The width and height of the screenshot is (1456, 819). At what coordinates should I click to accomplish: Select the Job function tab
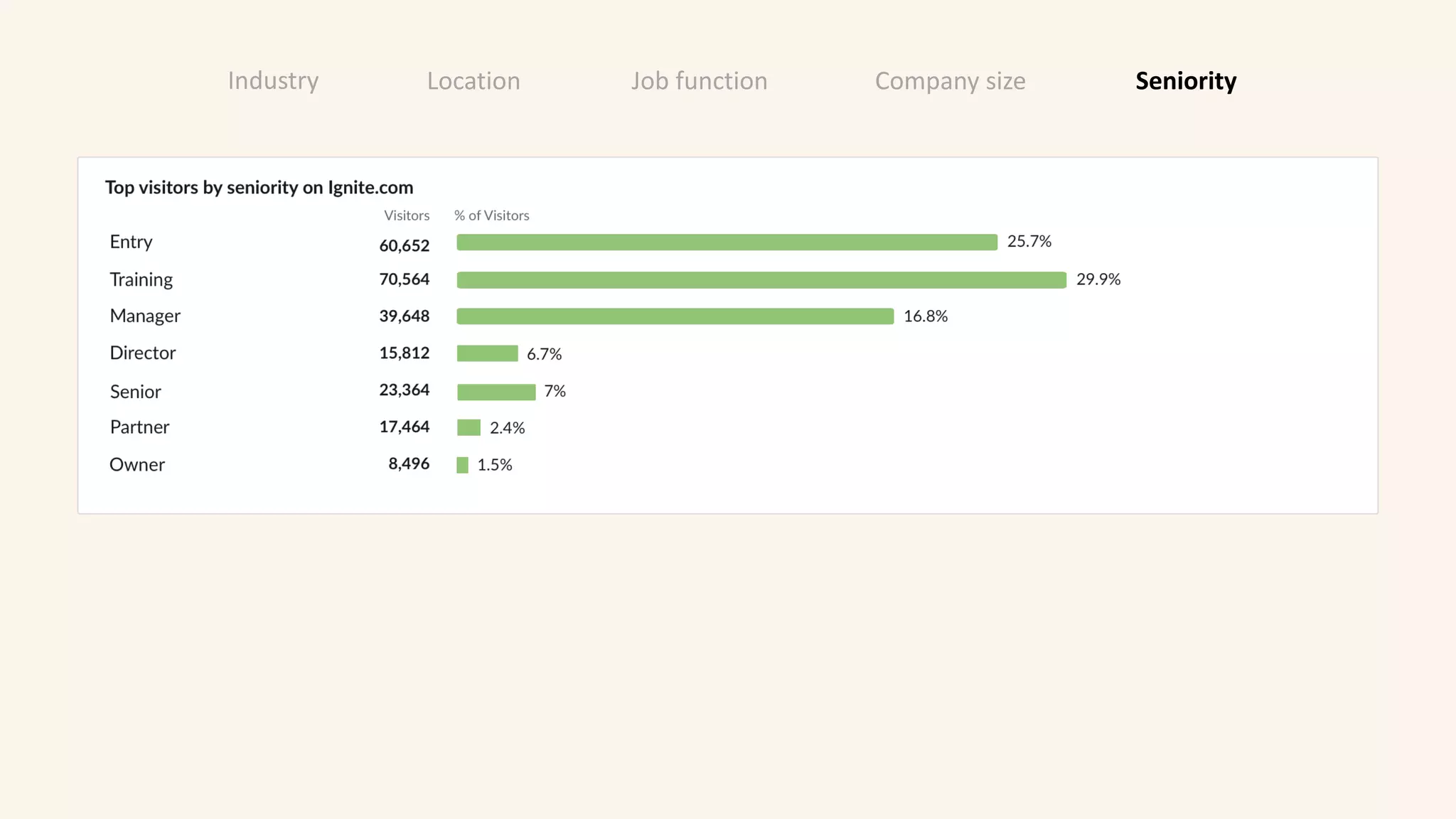tap(699, 81)
